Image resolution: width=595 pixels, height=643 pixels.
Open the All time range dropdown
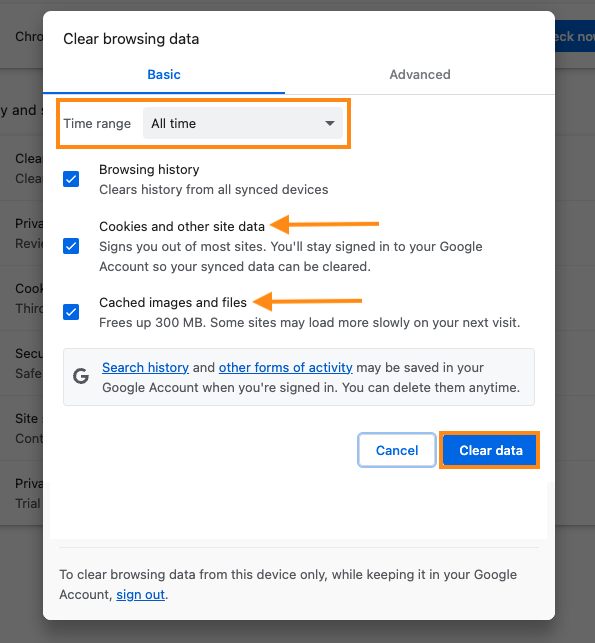243,123
